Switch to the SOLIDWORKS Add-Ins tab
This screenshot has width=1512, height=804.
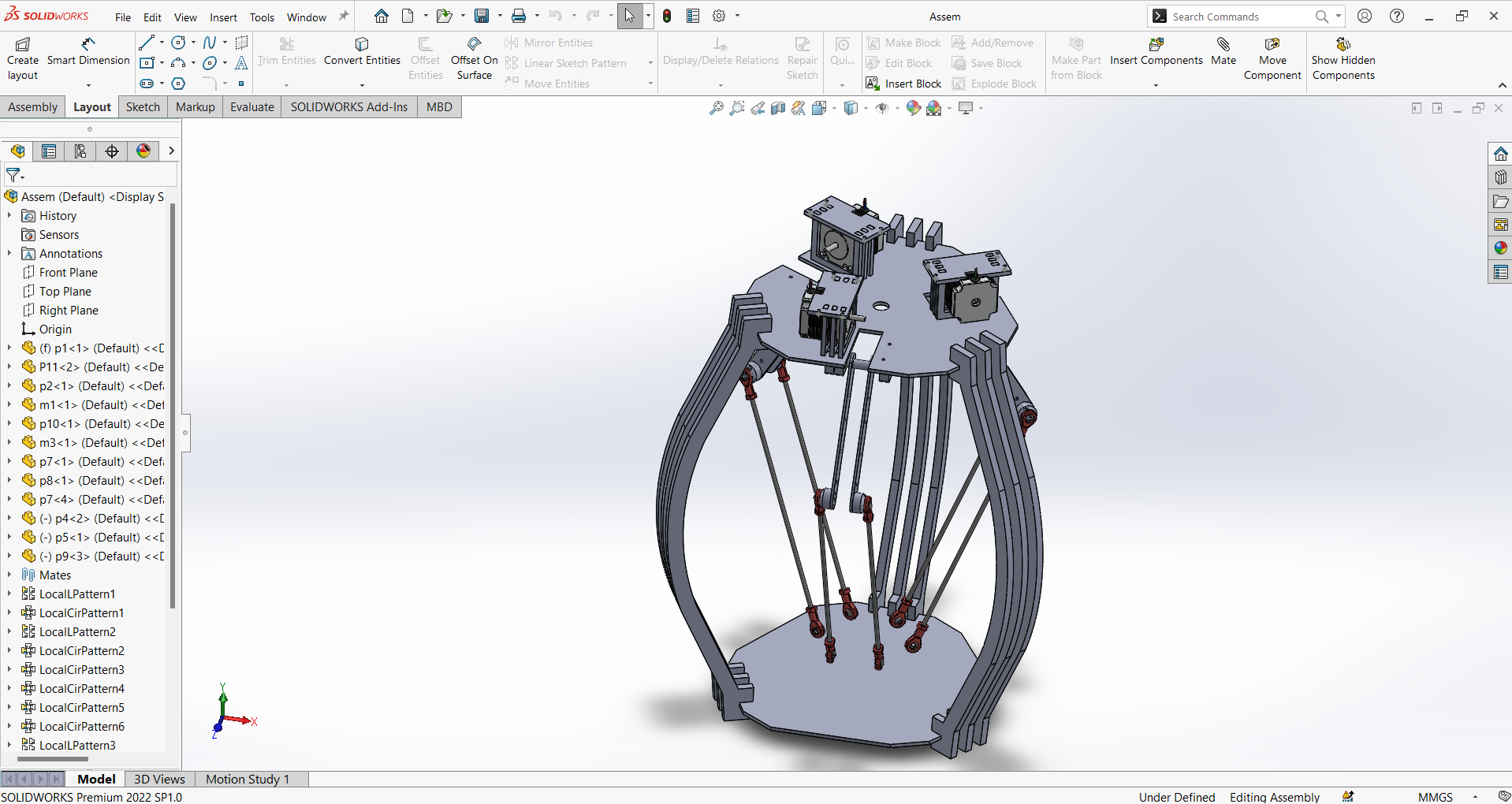(x=349, y=107)
